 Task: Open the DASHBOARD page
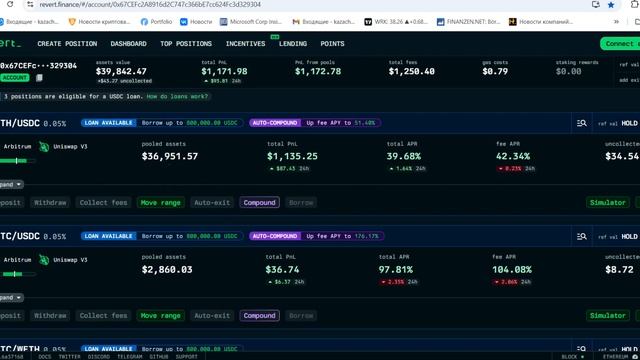[x=129, y=44]
